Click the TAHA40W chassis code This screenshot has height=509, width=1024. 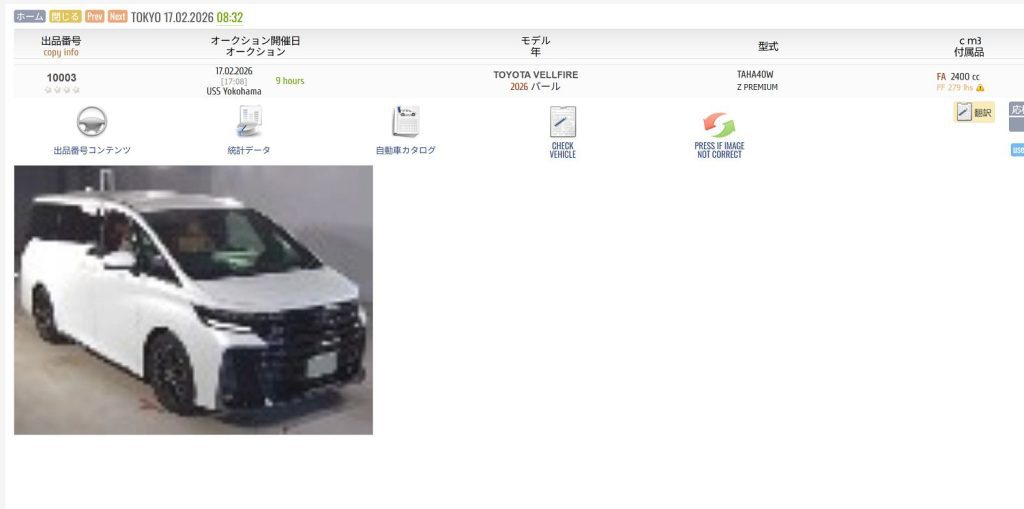tap(755, 74)
